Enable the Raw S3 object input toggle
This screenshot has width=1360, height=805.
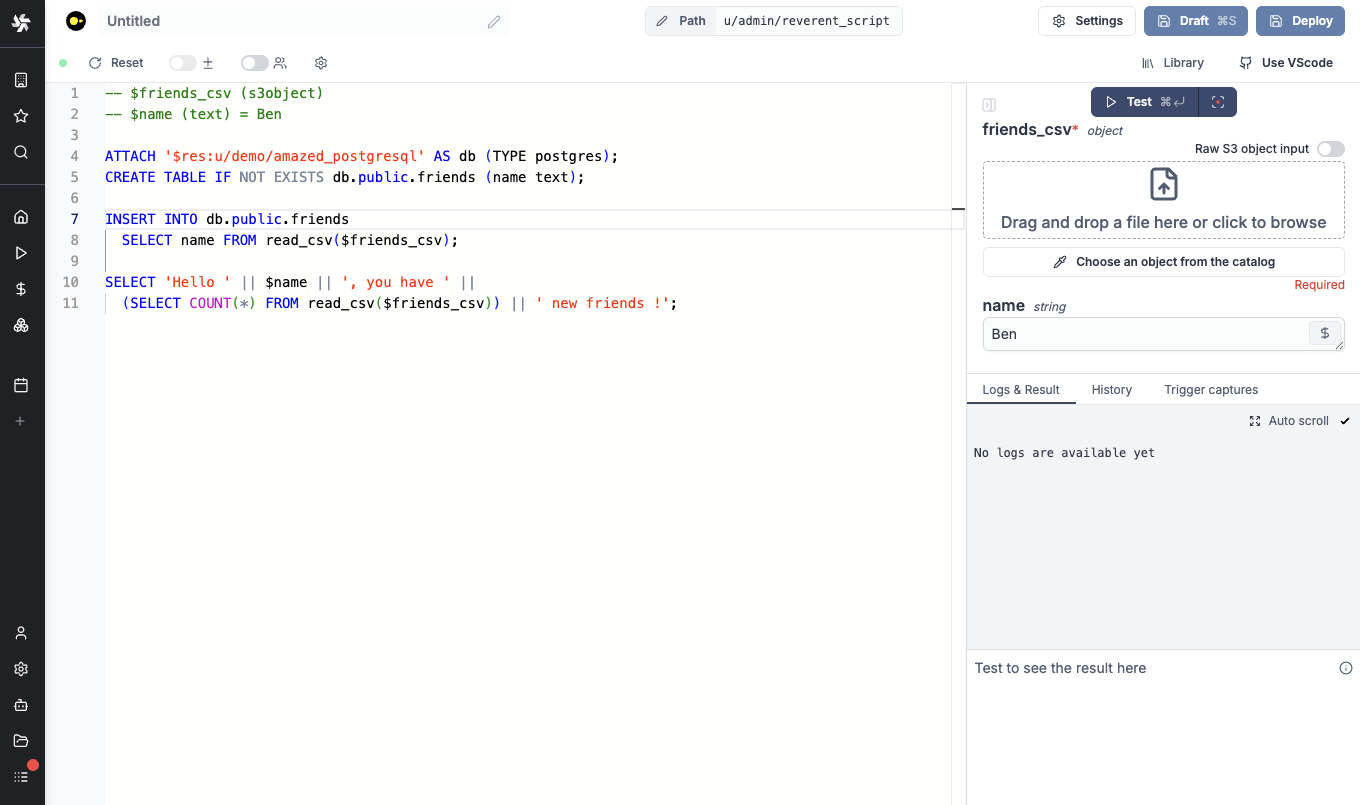point(1330,147)
